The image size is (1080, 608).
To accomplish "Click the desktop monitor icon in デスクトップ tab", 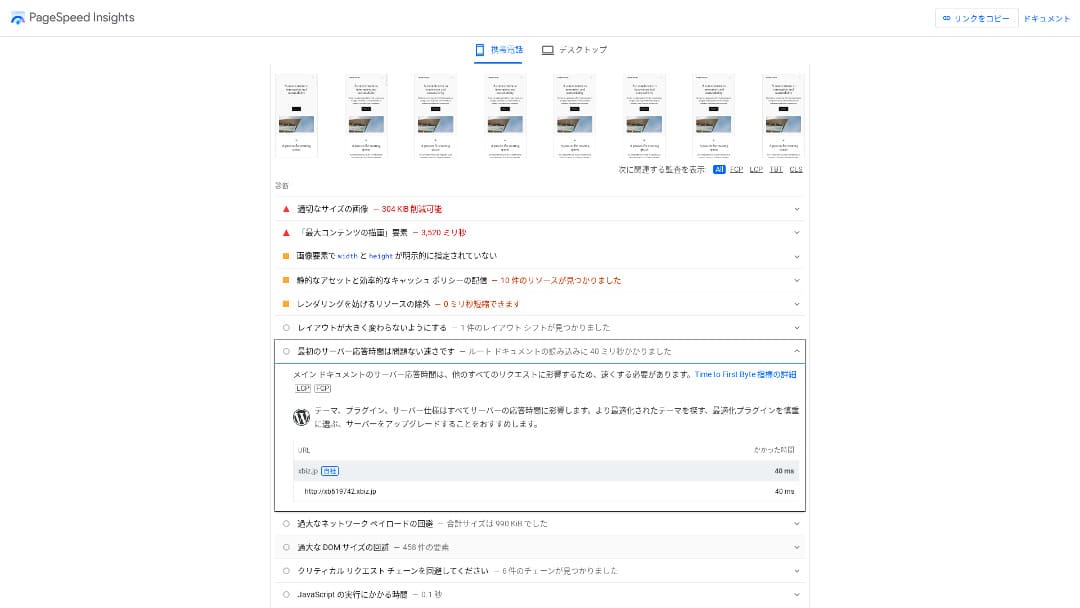I will (x=547, y=50).
